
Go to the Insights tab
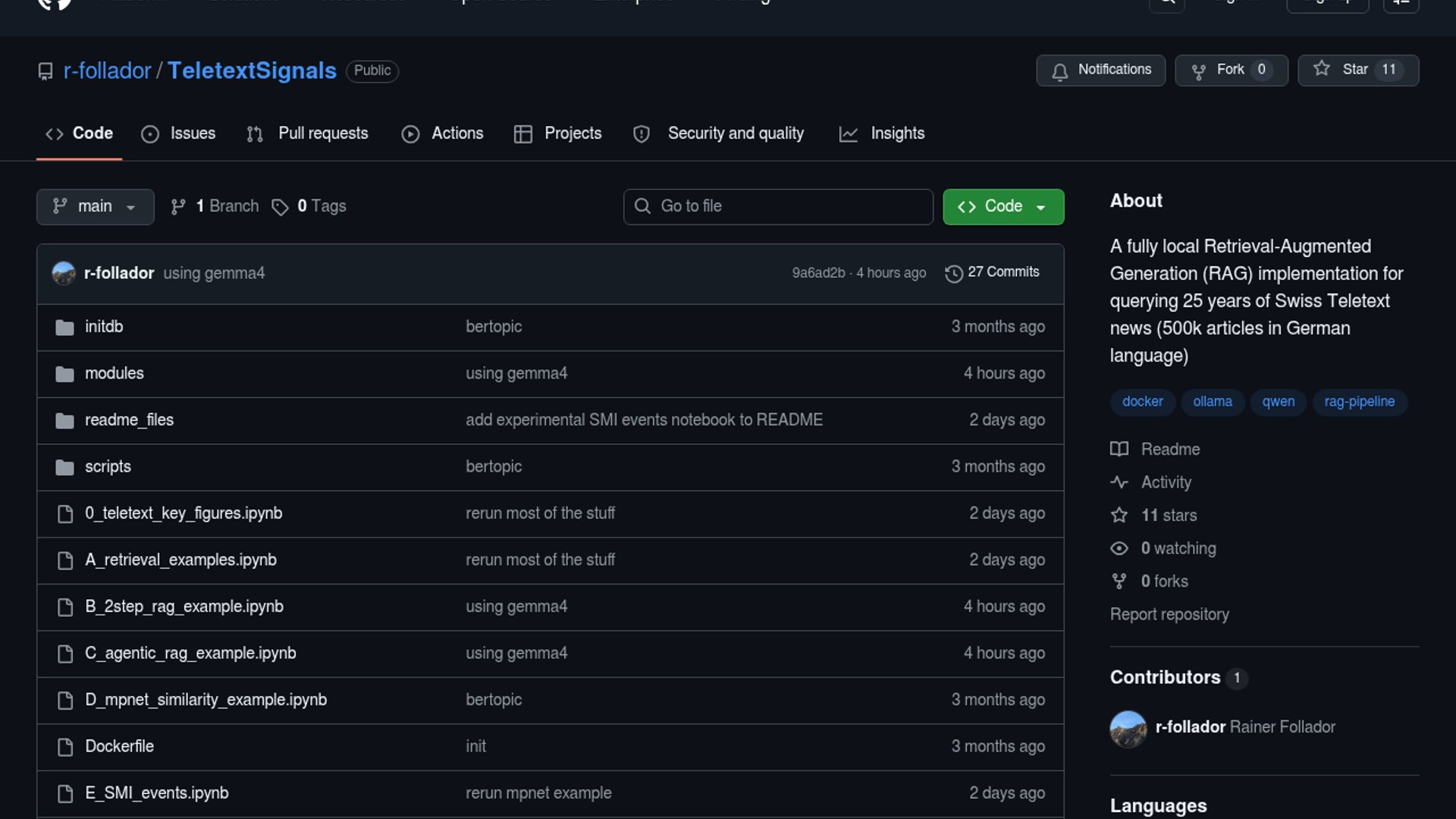click(x=882, y=133)
